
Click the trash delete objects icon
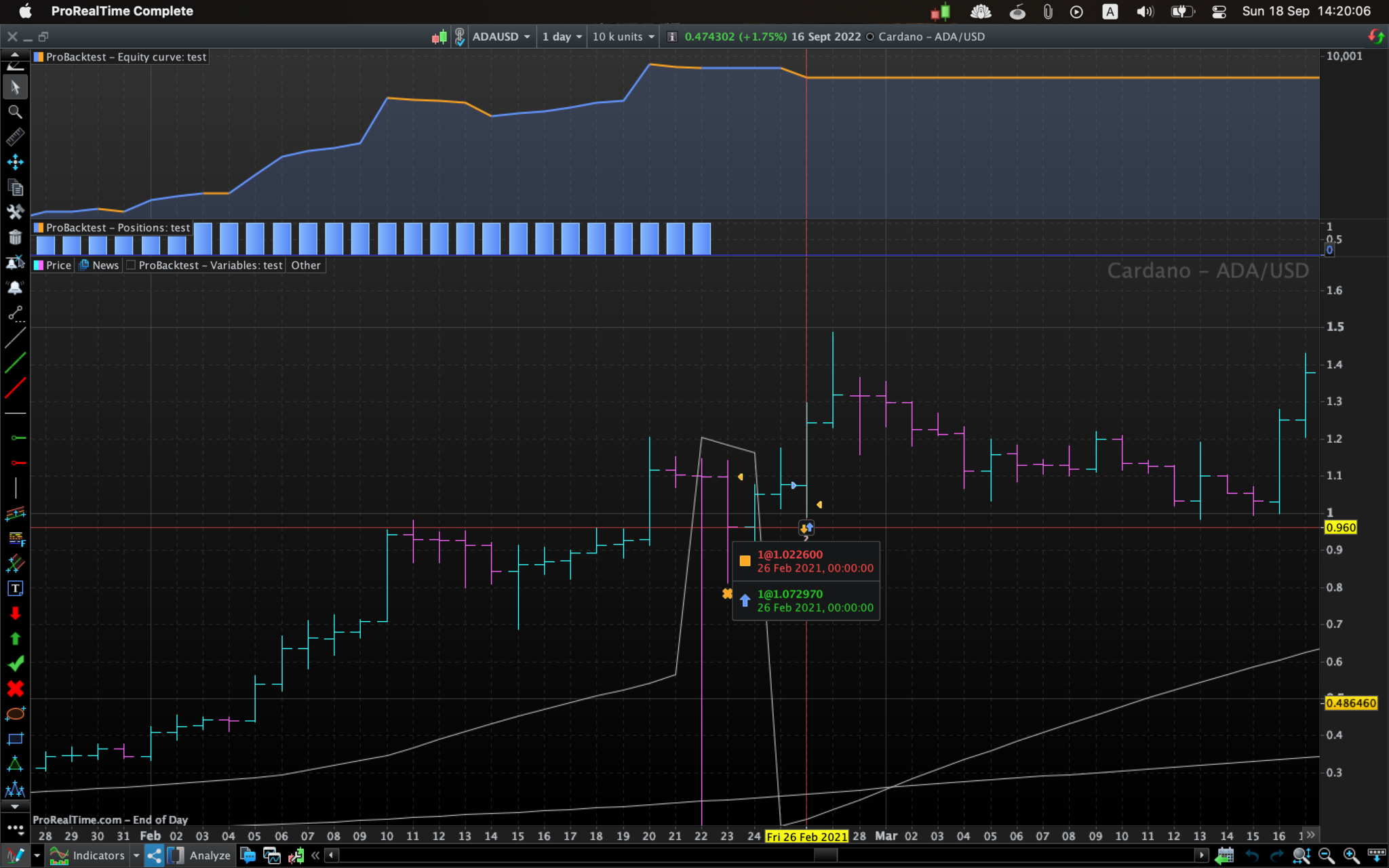click(x=15, y=237)
